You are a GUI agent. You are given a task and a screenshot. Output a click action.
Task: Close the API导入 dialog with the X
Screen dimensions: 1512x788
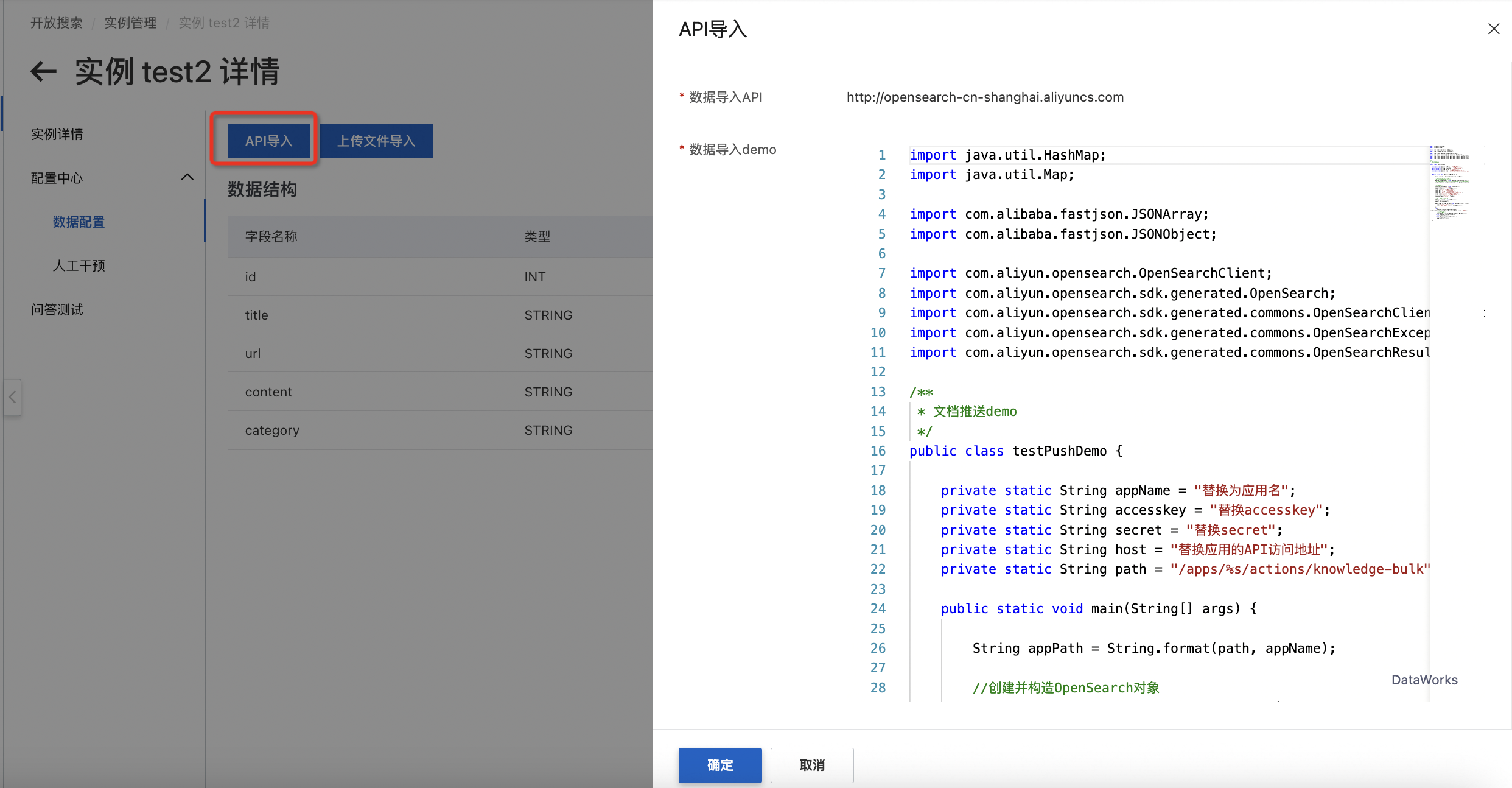(1494, 29)
